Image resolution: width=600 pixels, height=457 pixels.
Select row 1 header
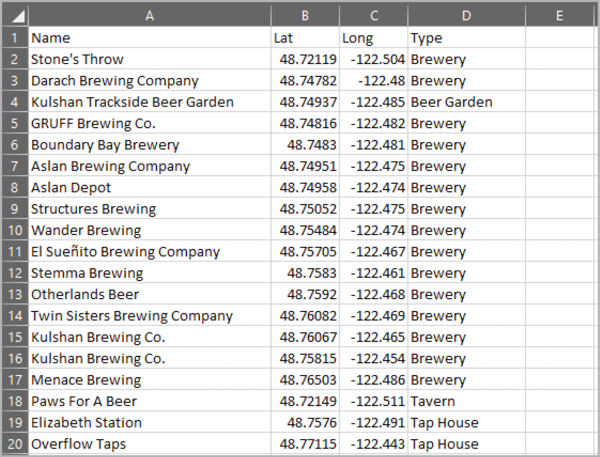[15, 38]
